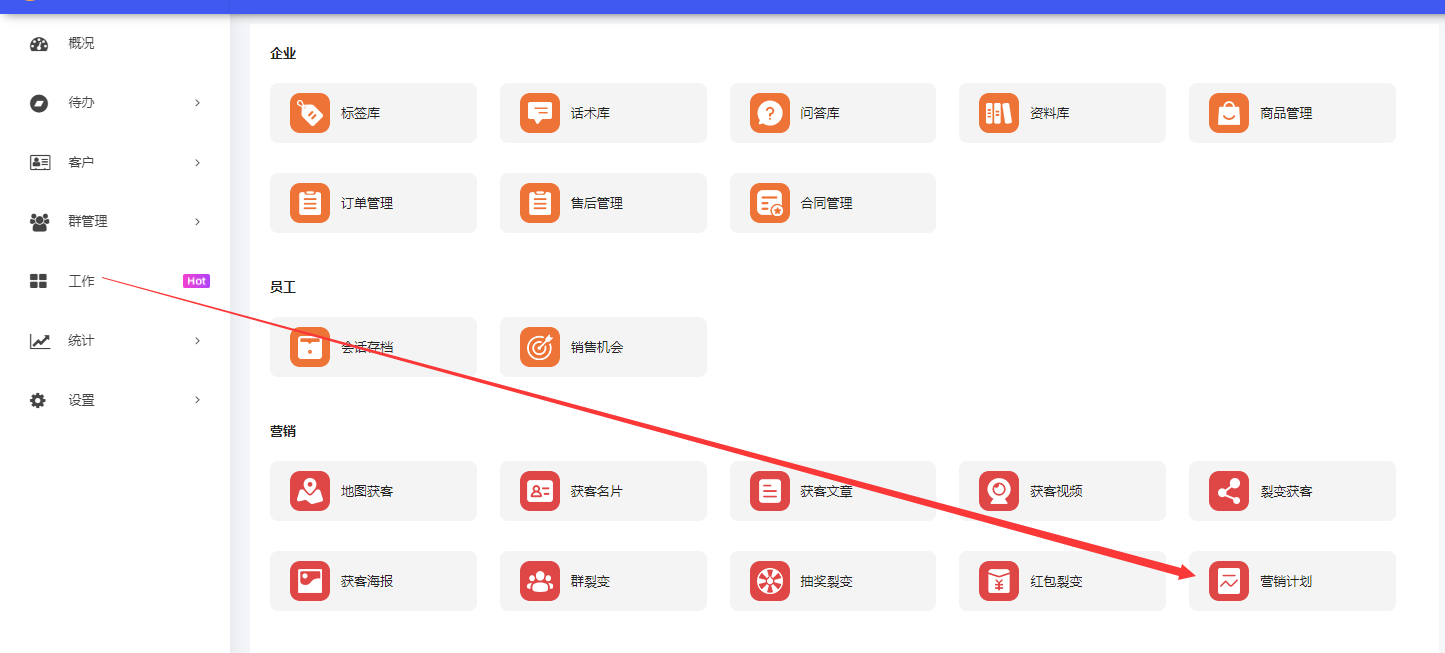Expand the 待办 sidebar menu chevron
This screenshot has height=653, width=1445.
(197, 103)
